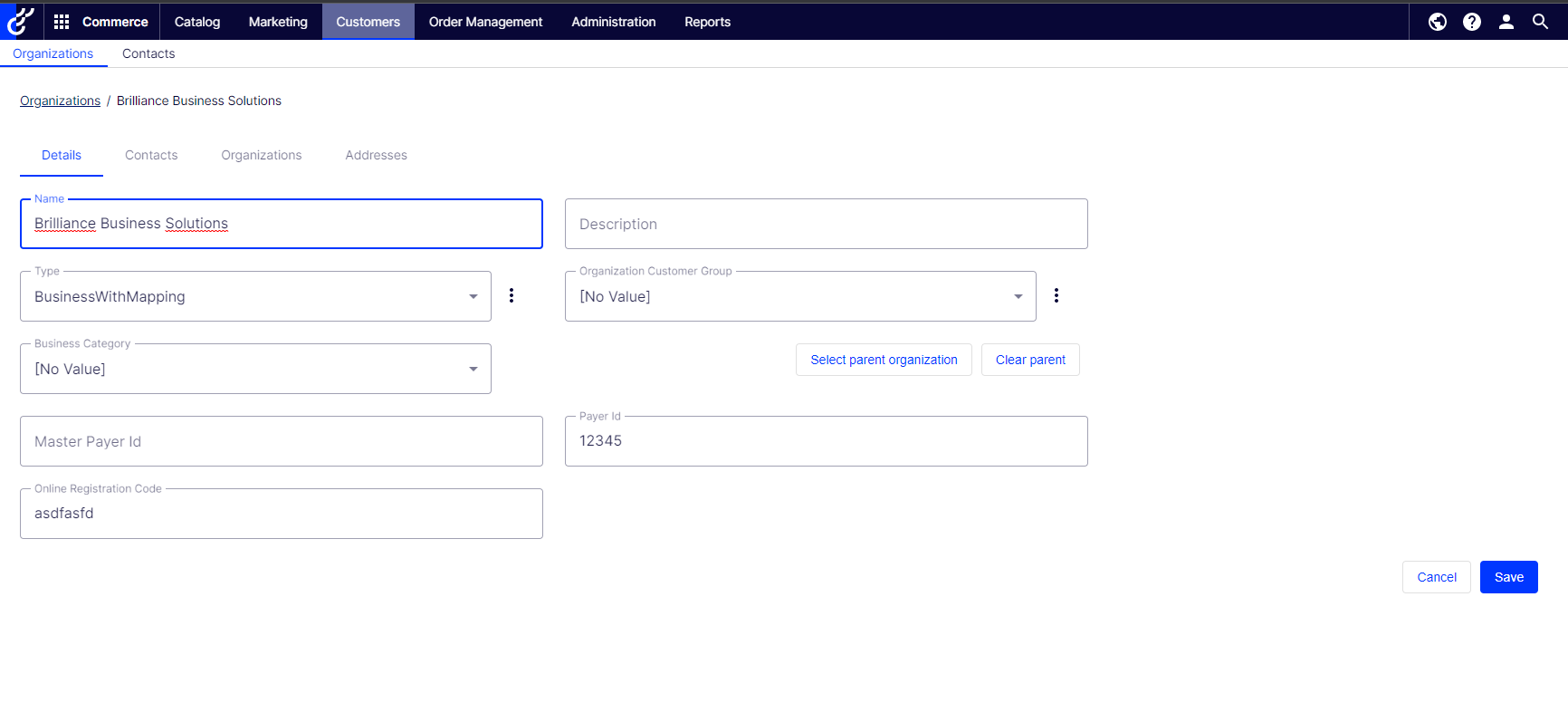Screen dimensions: 1568x722
Task: Click into the Description field
Action: coord(826,224)
